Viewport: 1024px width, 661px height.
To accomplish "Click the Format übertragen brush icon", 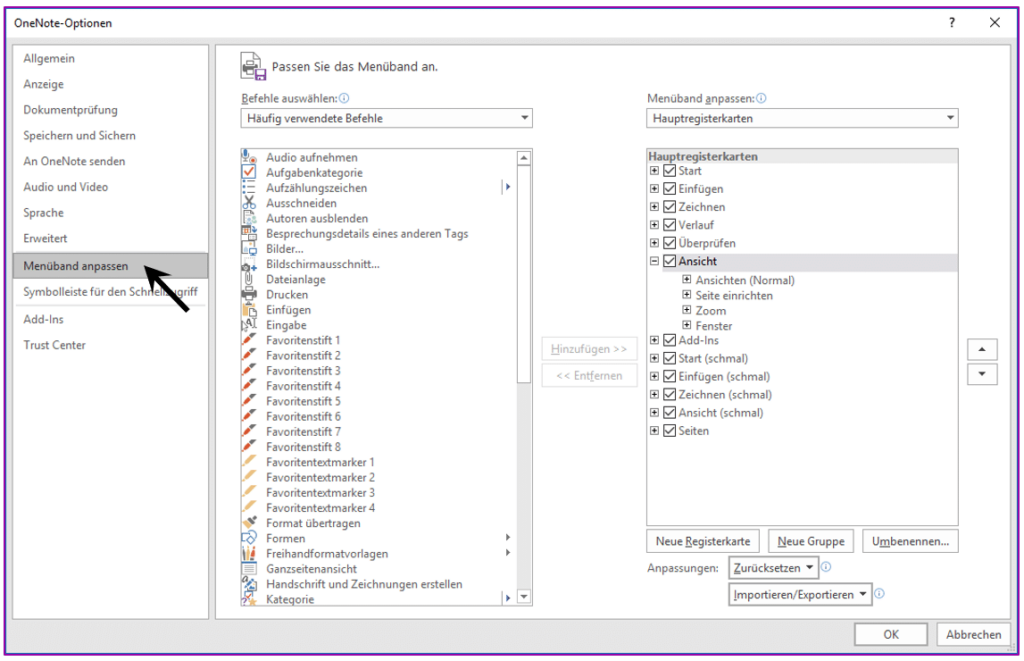I will [x=249, y=523].
